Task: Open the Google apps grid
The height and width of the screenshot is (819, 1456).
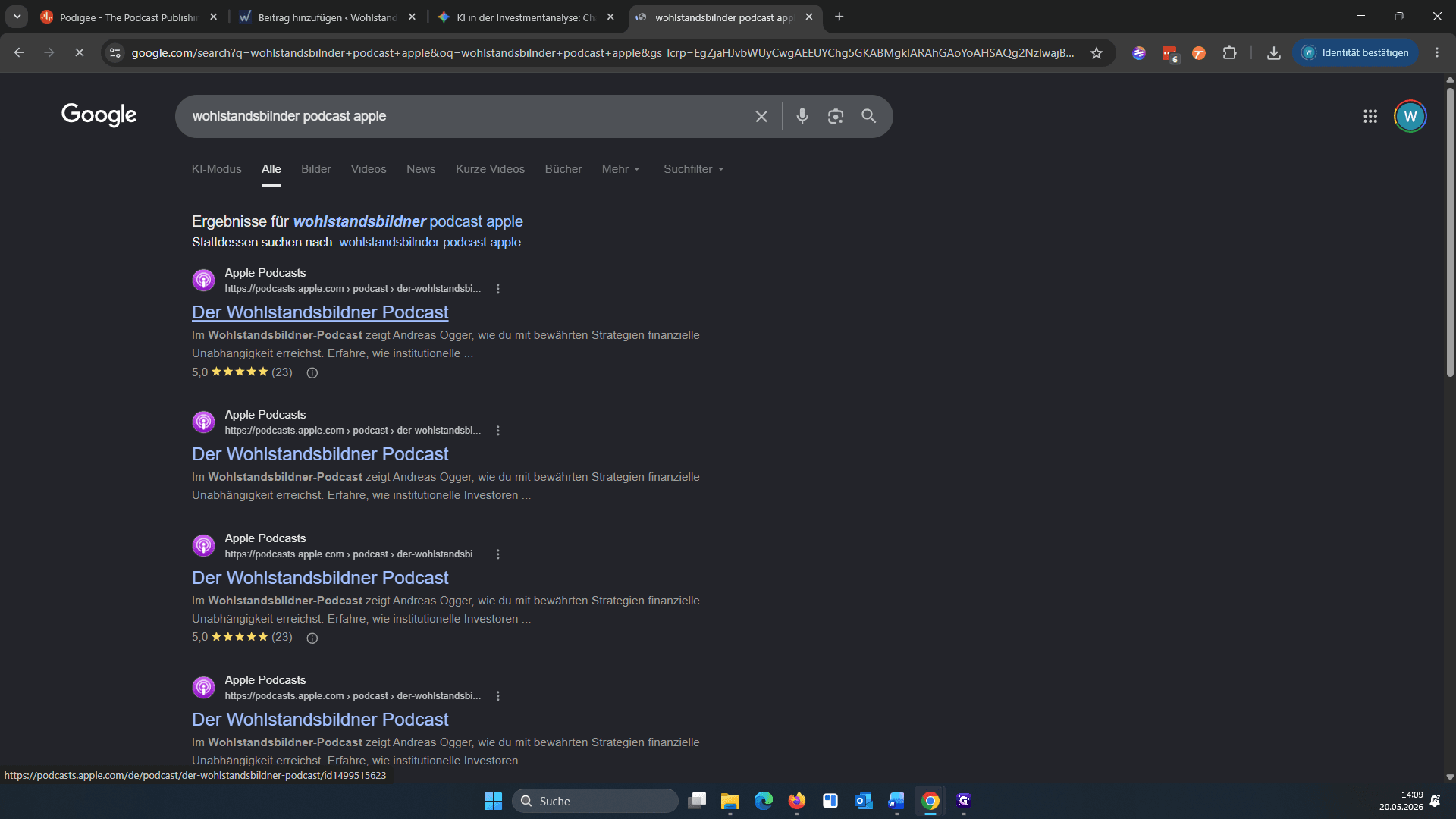Action: [1370, 116]
